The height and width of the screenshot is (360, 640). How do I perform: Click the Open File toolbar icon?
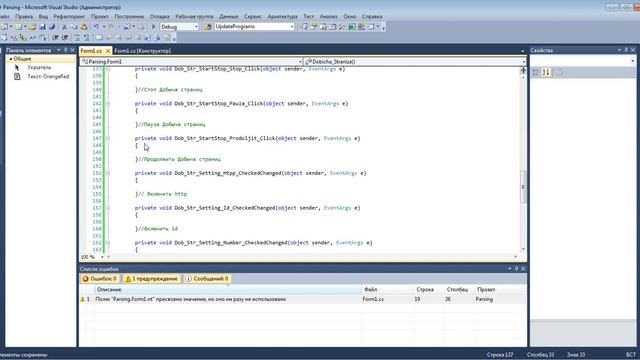pos(32,27)
